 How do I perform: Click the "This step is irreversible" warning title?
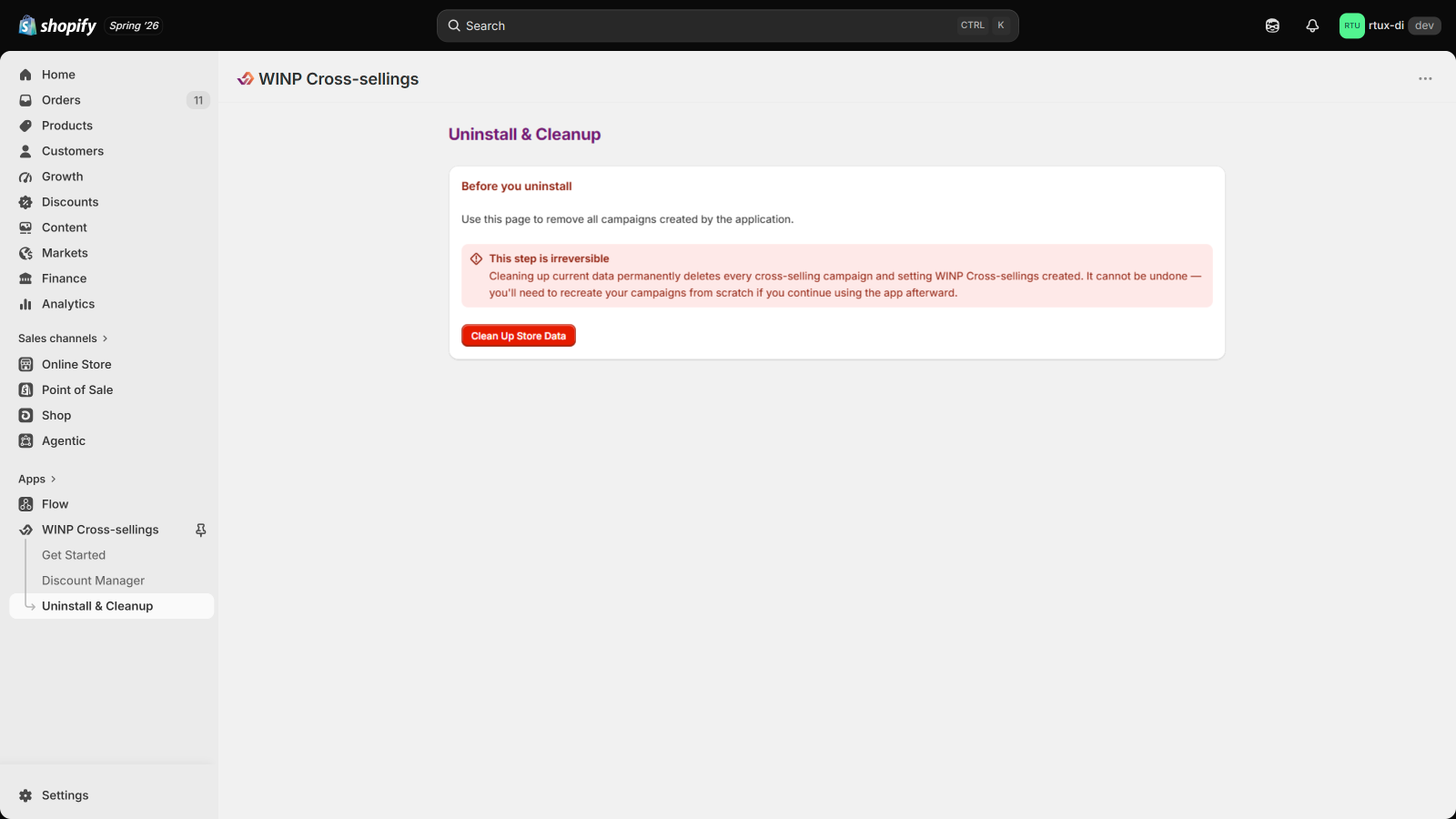549,258
